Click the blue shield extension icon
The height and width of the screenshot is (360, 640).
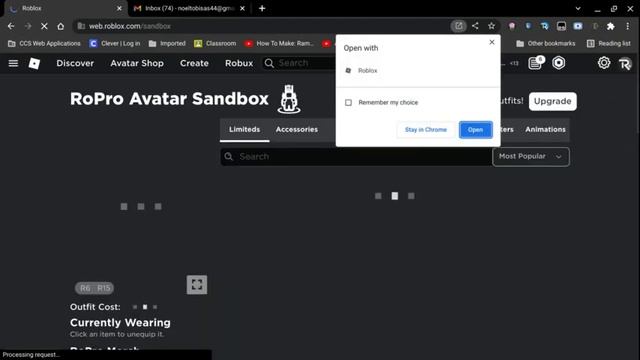pyautogui.click(x=528, y=26)
